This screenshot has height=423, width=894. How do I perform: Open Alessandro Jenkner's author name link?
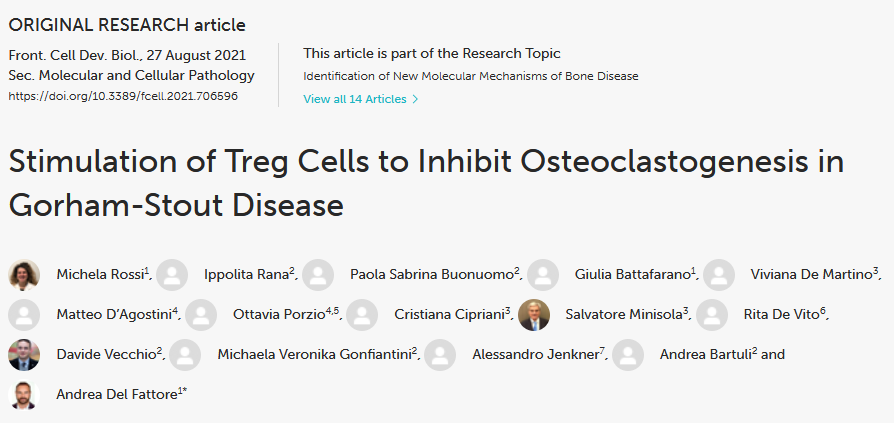pos(535,354)
